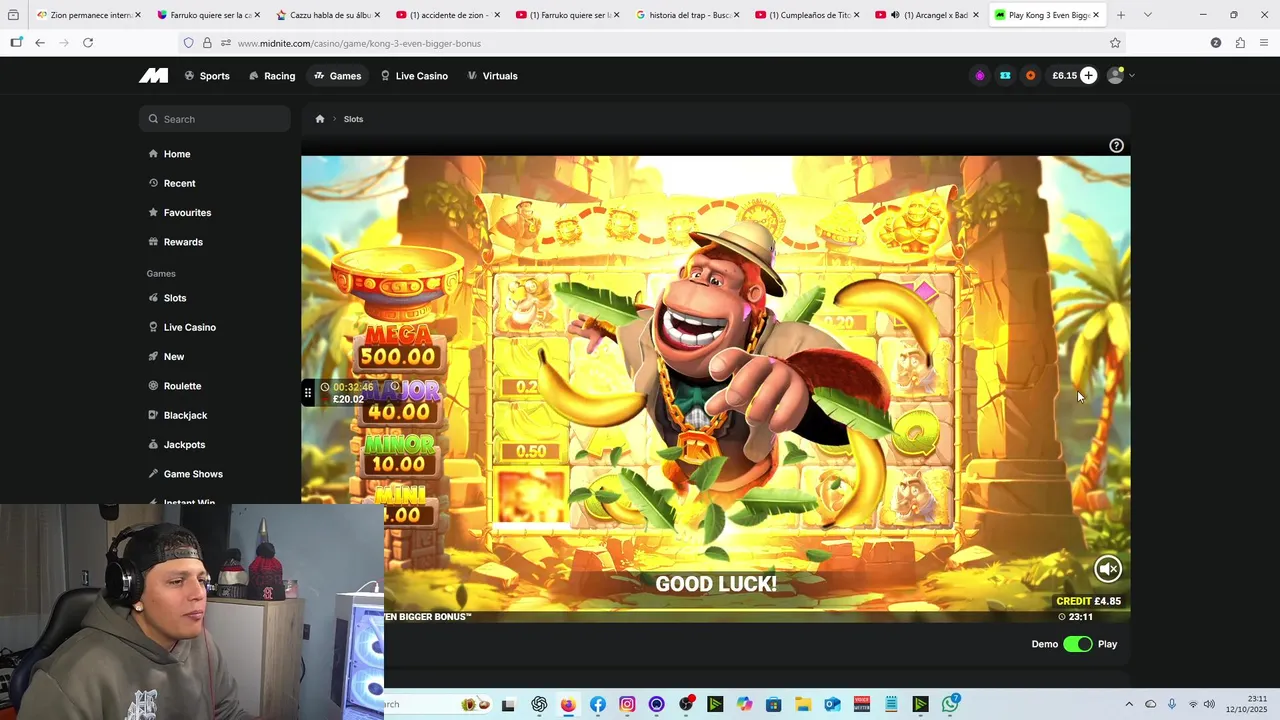Viewport: 1280px width, 720px height.
Task: Open File Explorer from taskbar
Action: click(803, 704)
